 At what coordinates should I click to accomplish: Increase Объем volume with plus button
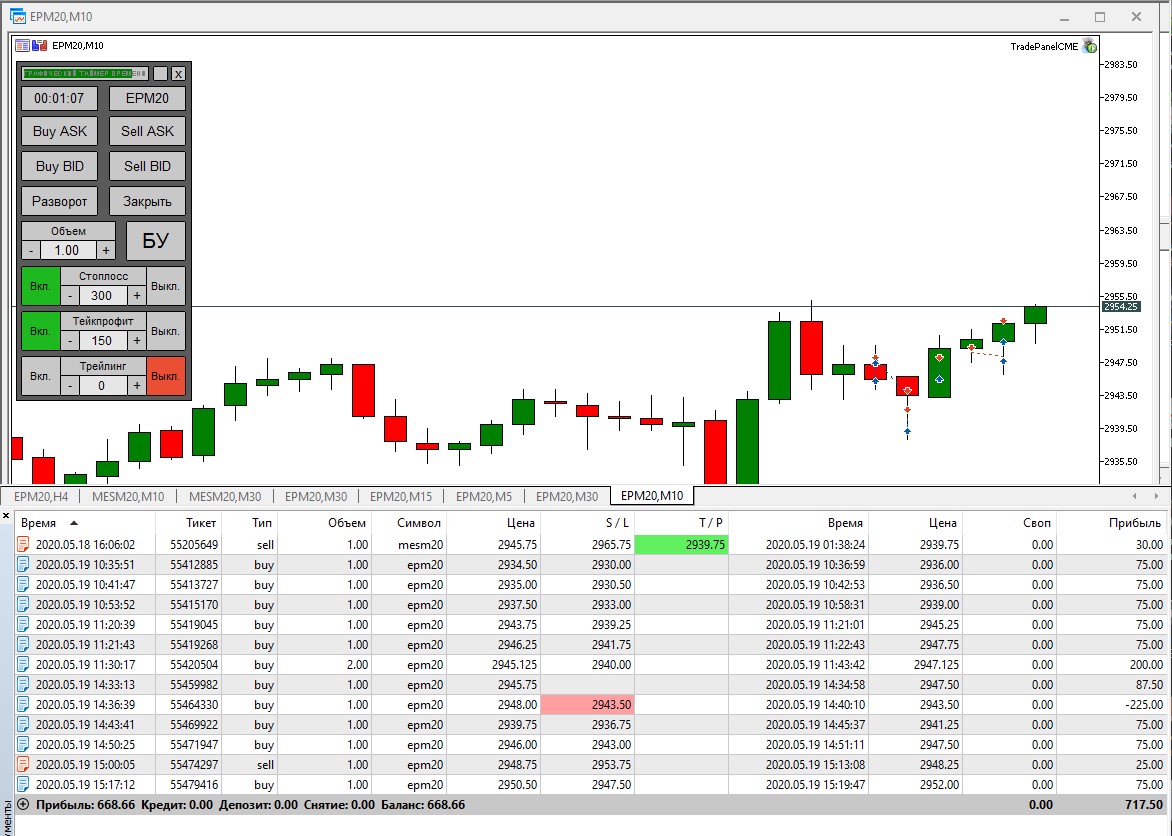tap(105, 251)
